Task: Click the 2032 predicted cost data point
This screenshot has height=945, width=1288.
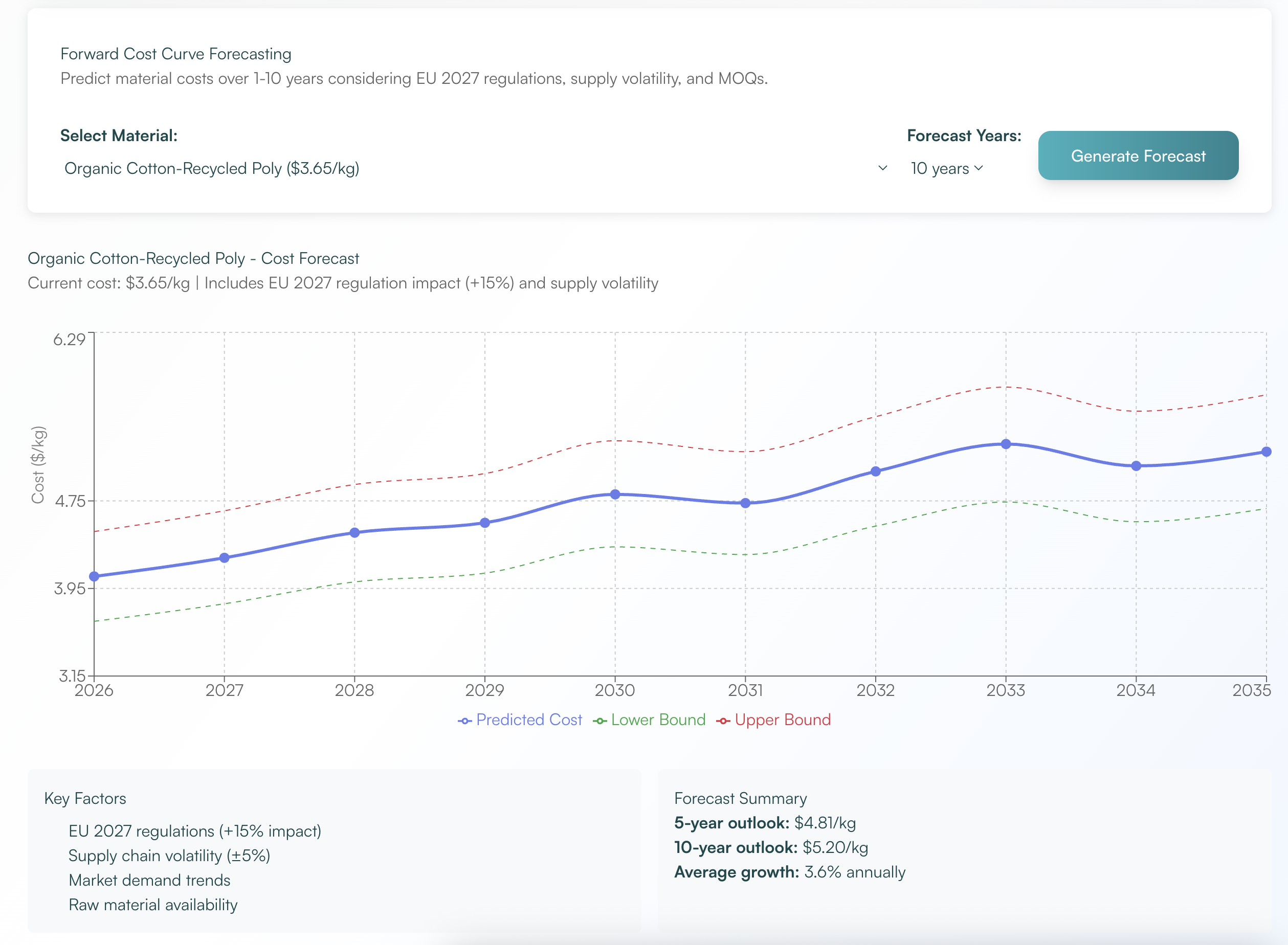Action: (x=875, y=471)
